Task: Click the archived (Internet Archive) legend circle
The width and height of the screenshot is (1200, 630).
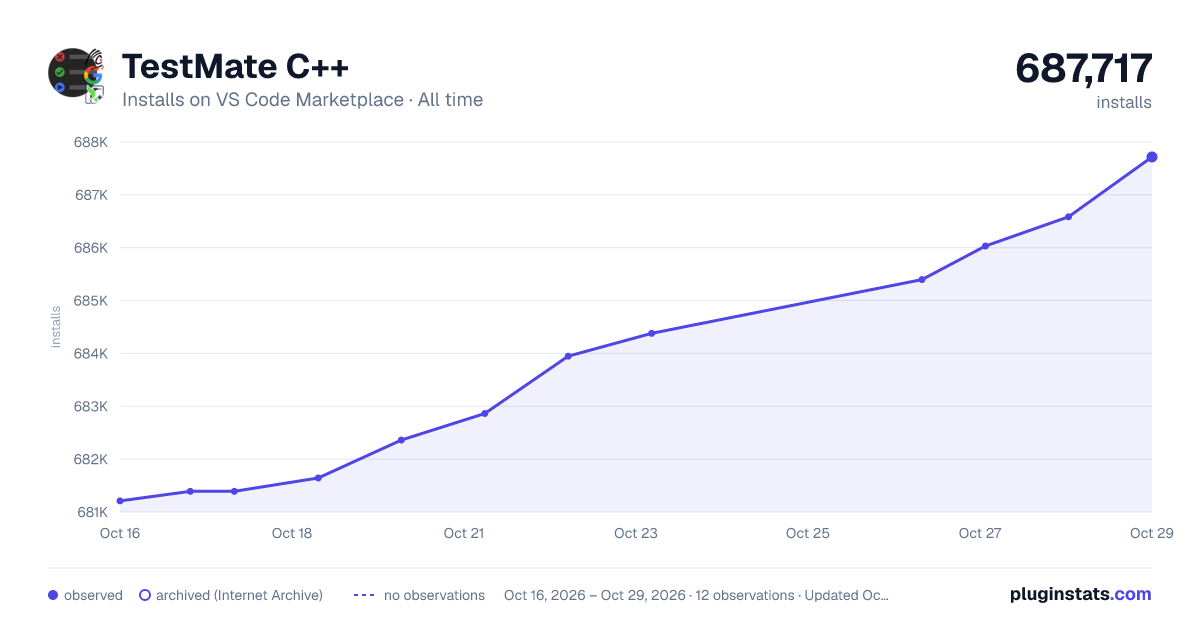Action: (145, 595)
